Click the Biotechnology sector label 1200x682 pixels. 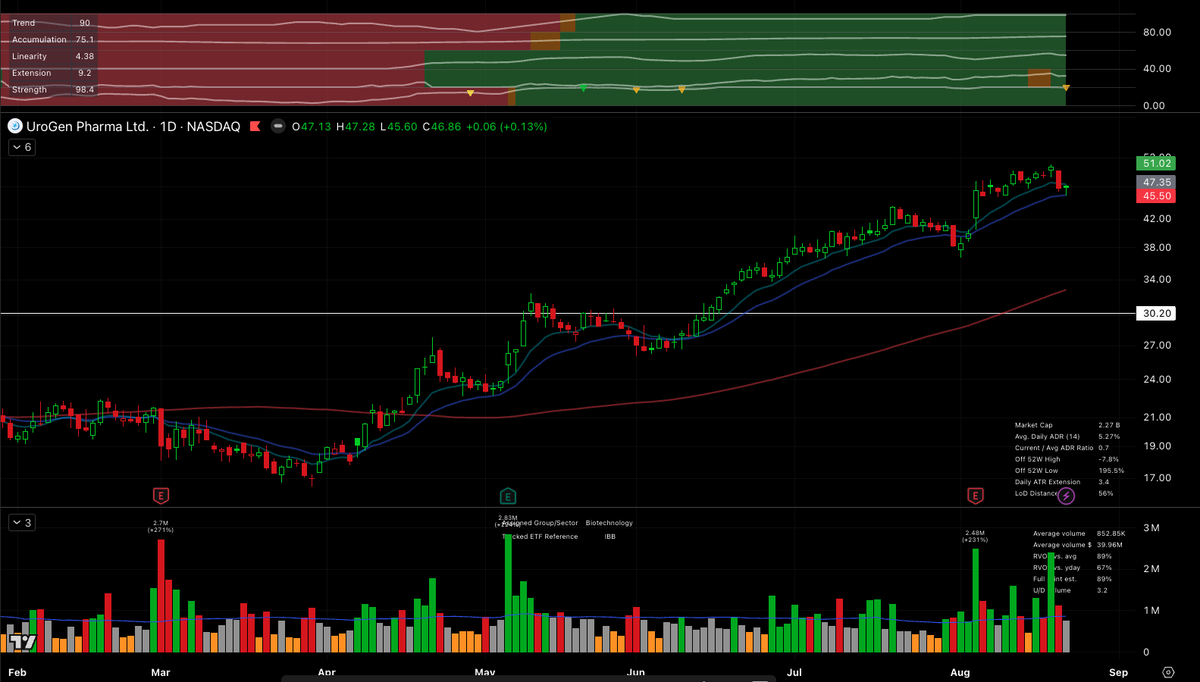click(x=609, y=522)
